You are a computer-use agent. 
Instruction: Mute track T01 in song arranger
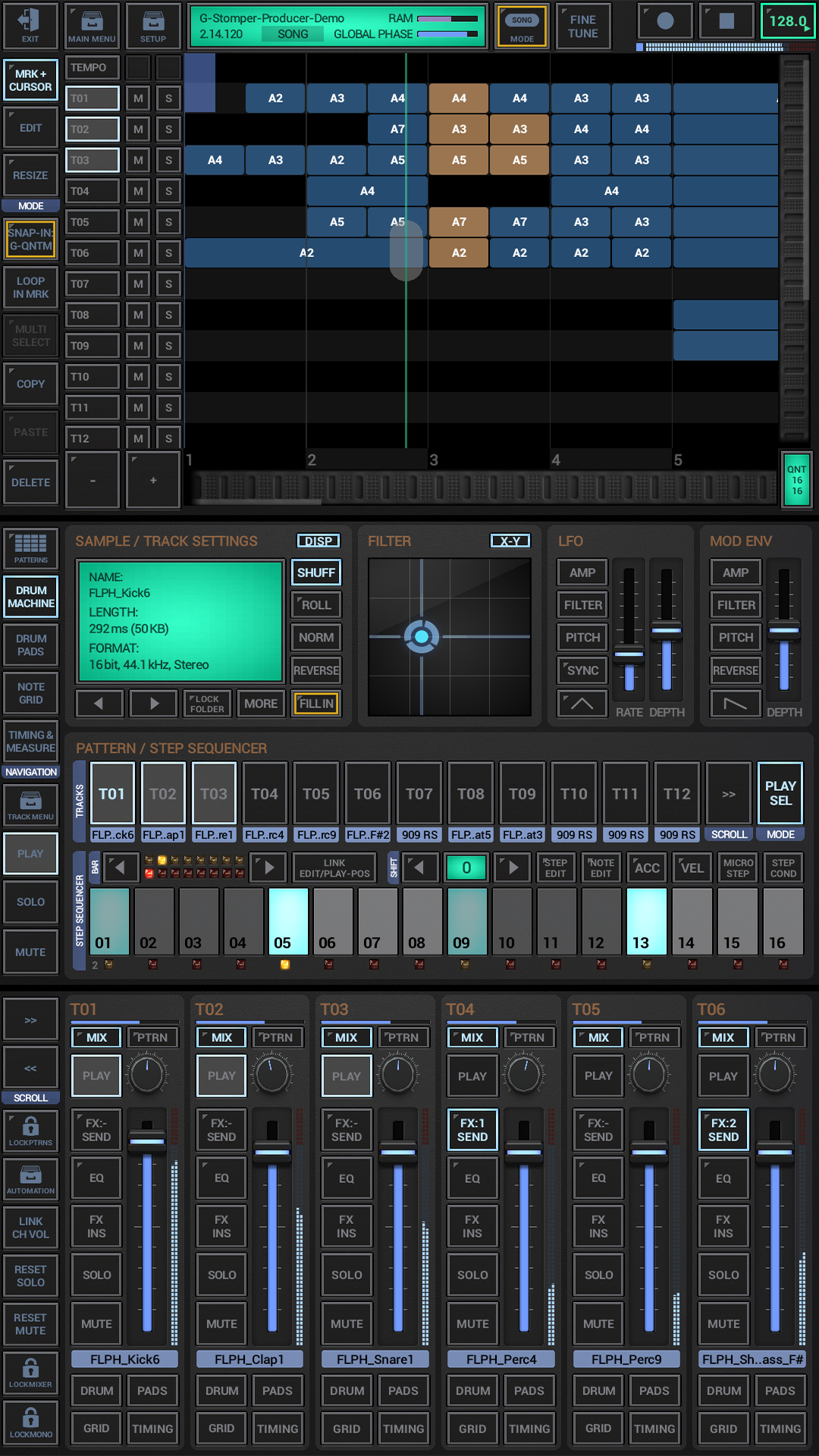click(x=138, y=98)
